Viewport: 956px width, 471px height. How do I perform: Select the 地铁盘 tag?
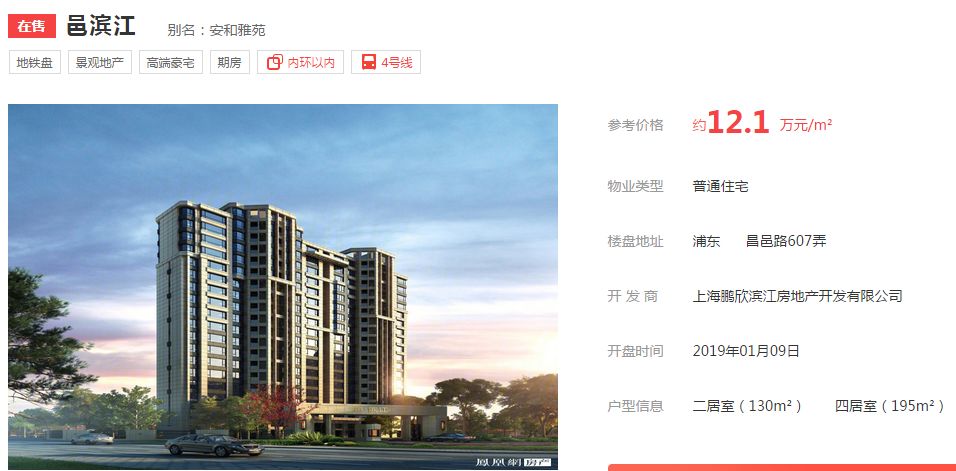click(35, 62)
